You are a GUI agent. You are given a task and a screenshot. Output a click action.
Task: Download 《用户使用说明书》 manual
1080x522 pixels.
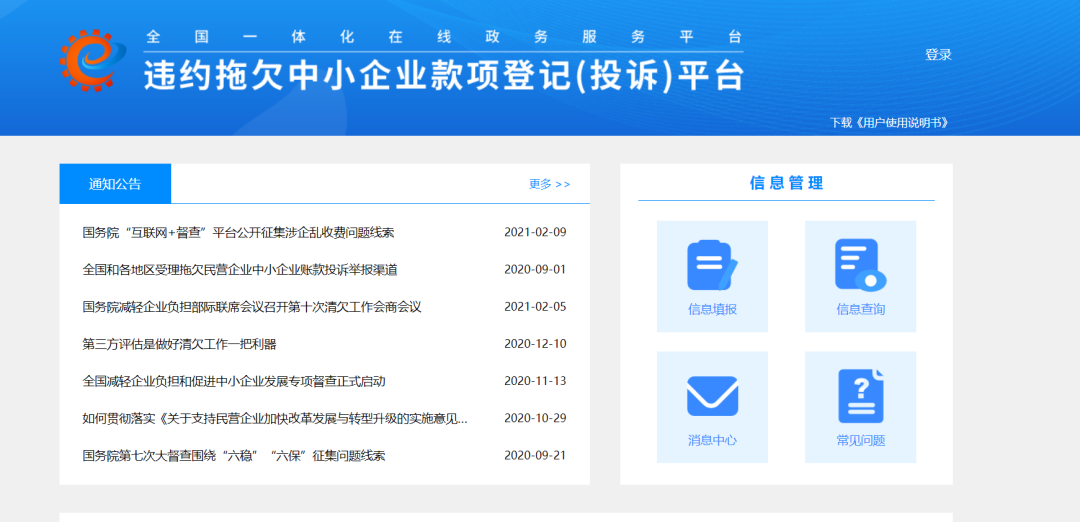pyautogui.click(x=889, y=123)
